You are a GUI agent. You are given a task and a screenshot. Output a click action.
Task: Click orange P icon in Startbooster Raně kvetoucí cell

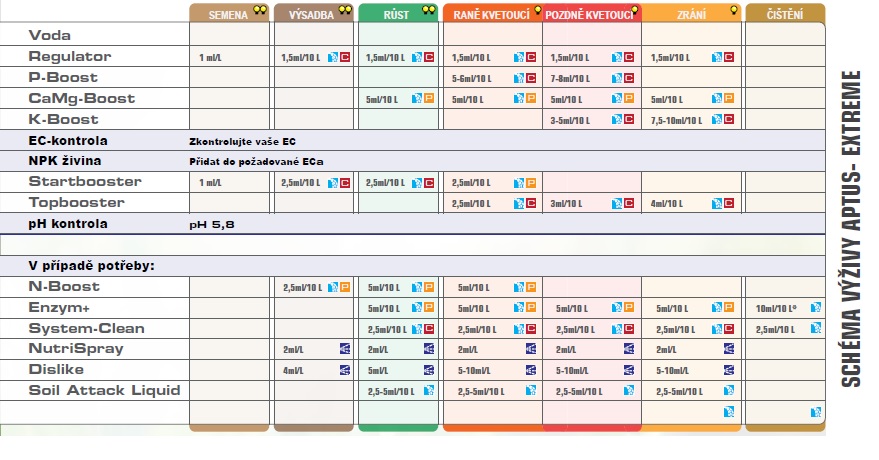(x=531, y=183)
